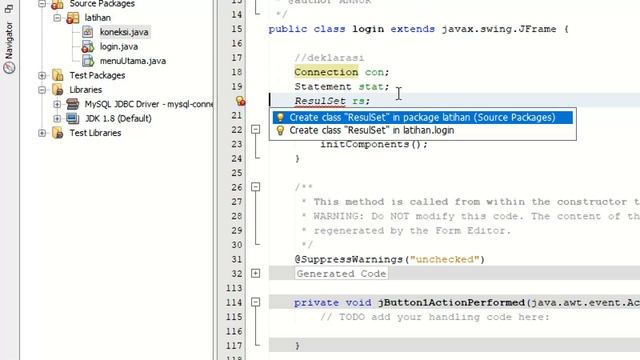Choose Create class ResulSet in package latihan
640x360 pixels.
(422, 118)
